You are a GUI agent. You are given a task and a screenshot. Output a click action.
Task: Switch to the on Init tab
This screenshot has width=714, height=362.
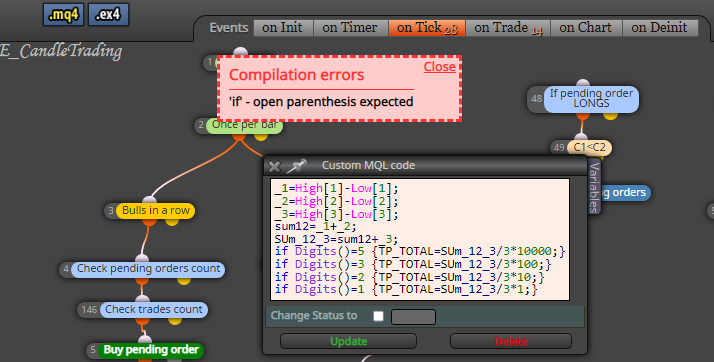click(x=283, y=28)
